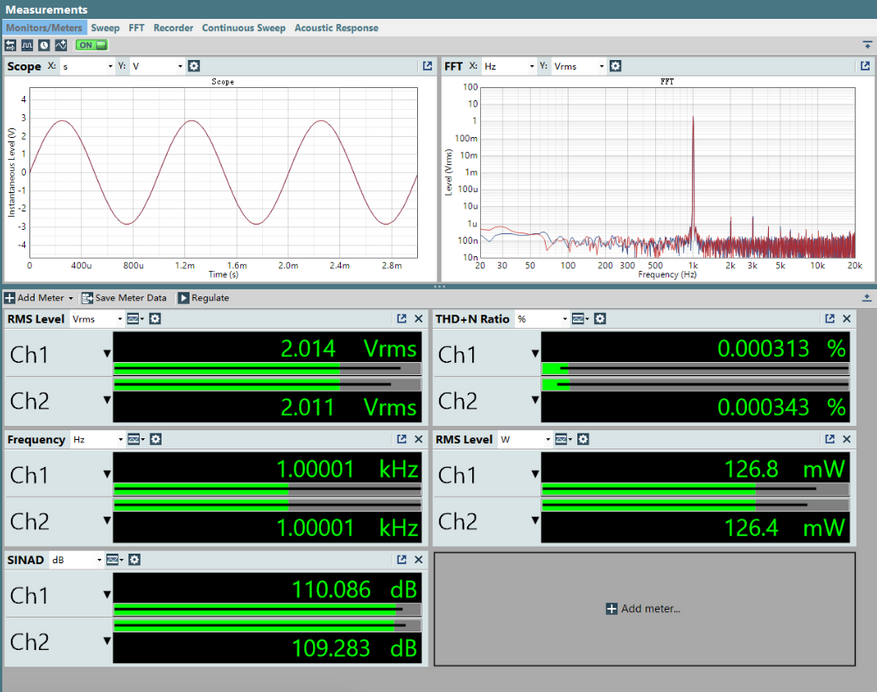The width and height of the screenshot is (877, 692).
Task: Switch to the Continuous Sweep tab
Action: point(243,28)
